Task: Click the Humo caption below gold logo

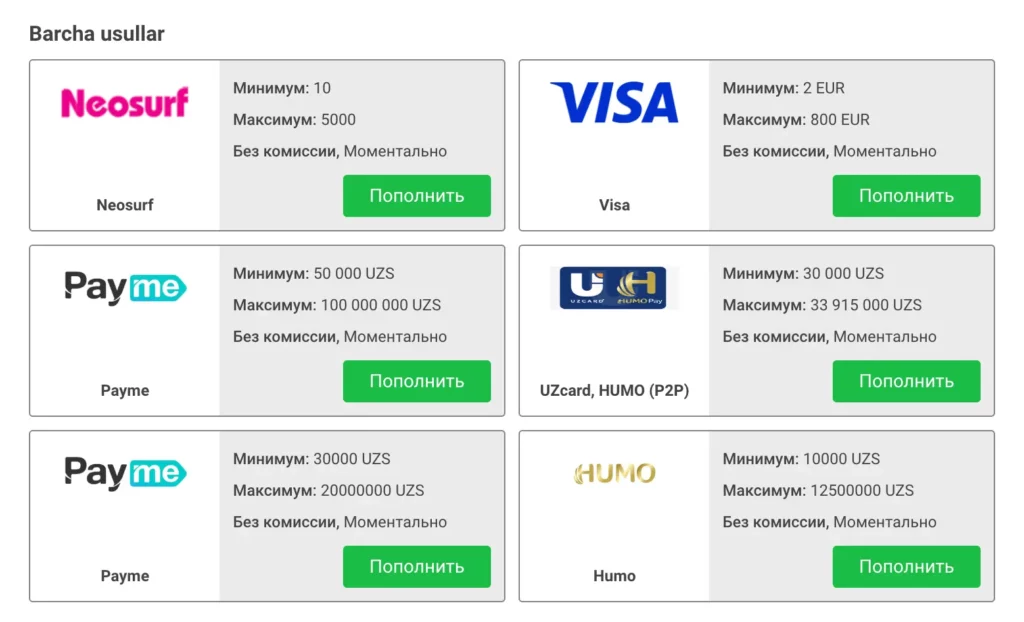Action: click(614, 576)
